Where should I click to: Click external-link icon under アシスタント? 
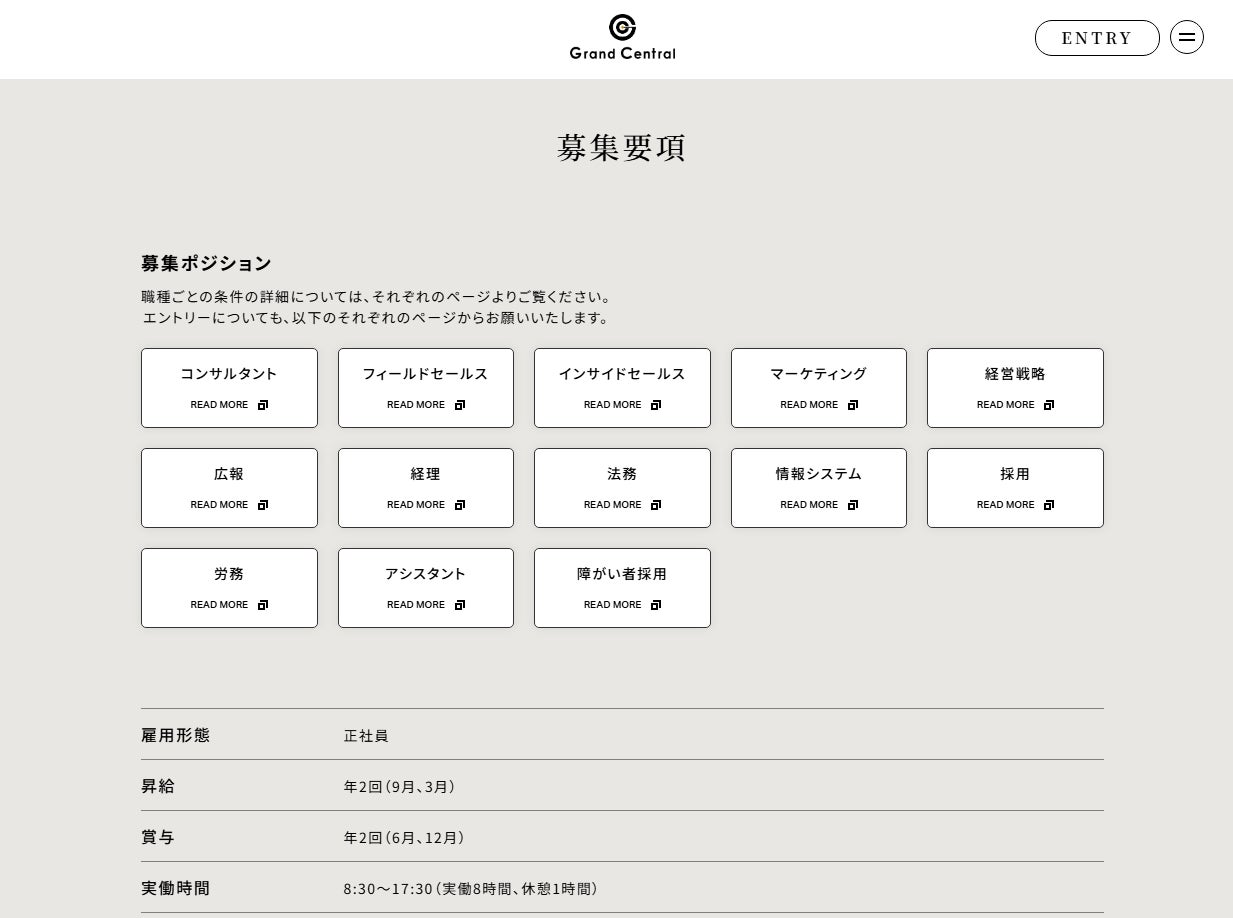click(x=460, y=605)
